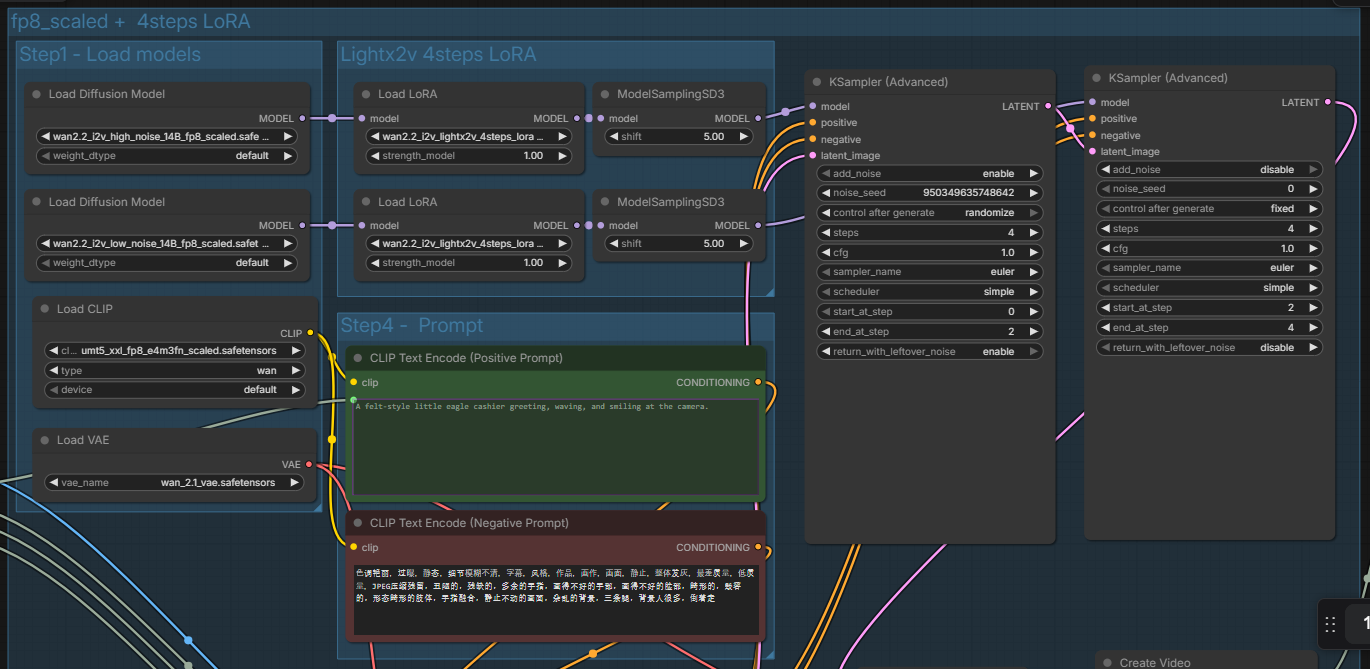Click collapse dot on Positive Prompt node
The height and width of the screenshot is (669, 1370).
(x=358, y=358)
